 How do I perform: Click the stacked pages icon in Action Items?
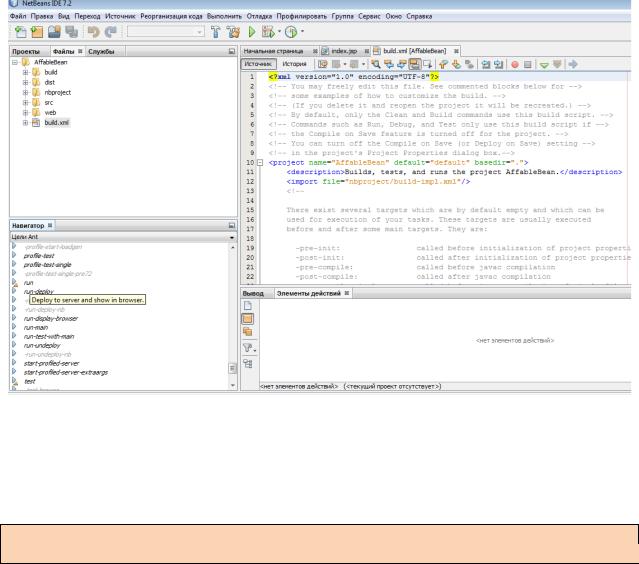coord(248,332)
